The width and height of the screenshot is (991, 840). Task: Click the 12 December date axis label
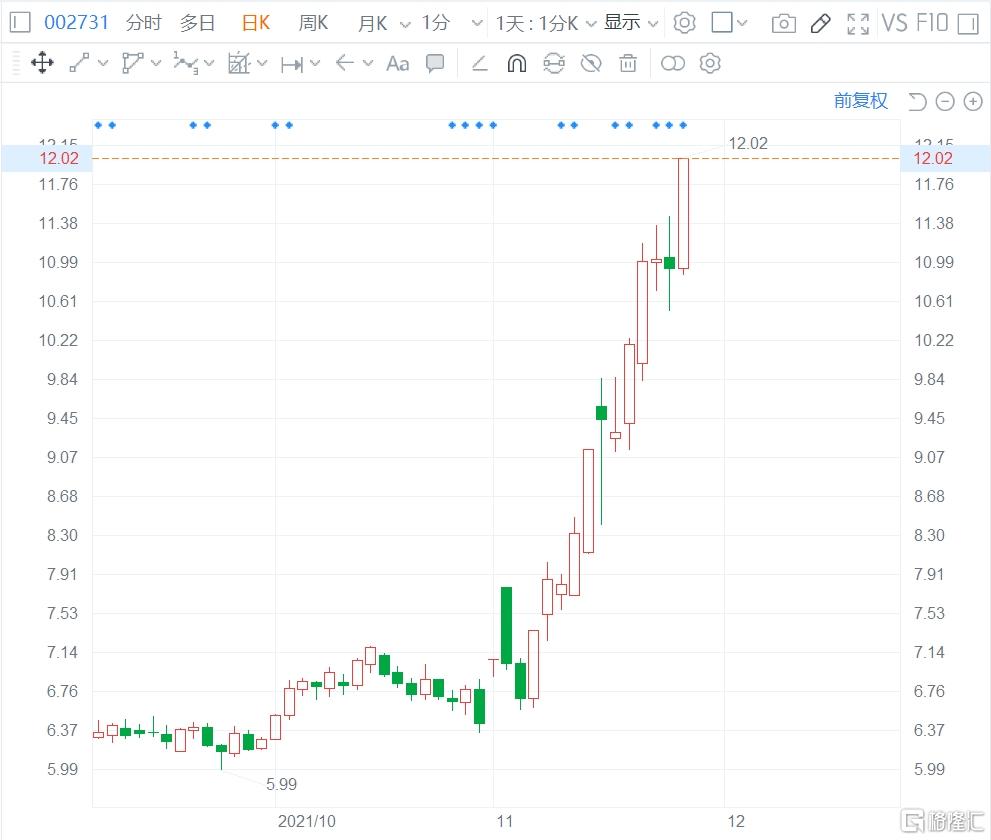pos(736,821)
